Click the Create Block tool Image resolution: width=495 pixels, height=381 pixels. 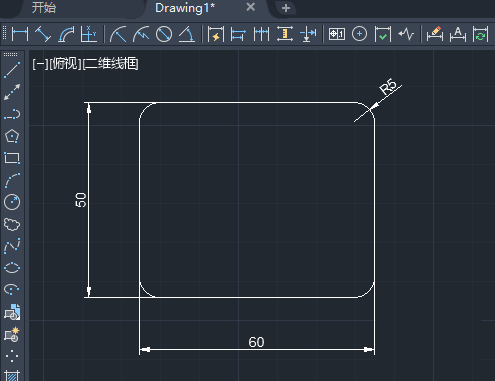click(x=12, y=334)
